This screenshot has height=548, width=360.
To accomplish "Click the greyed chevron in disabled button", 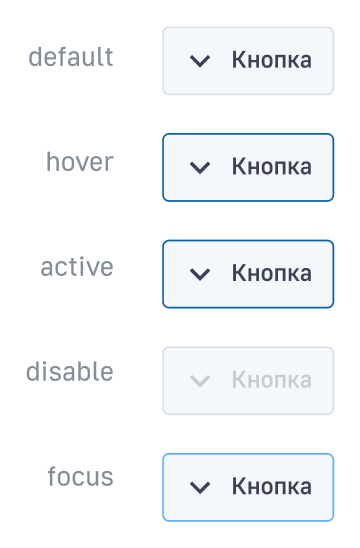I will tap(200, 381).
